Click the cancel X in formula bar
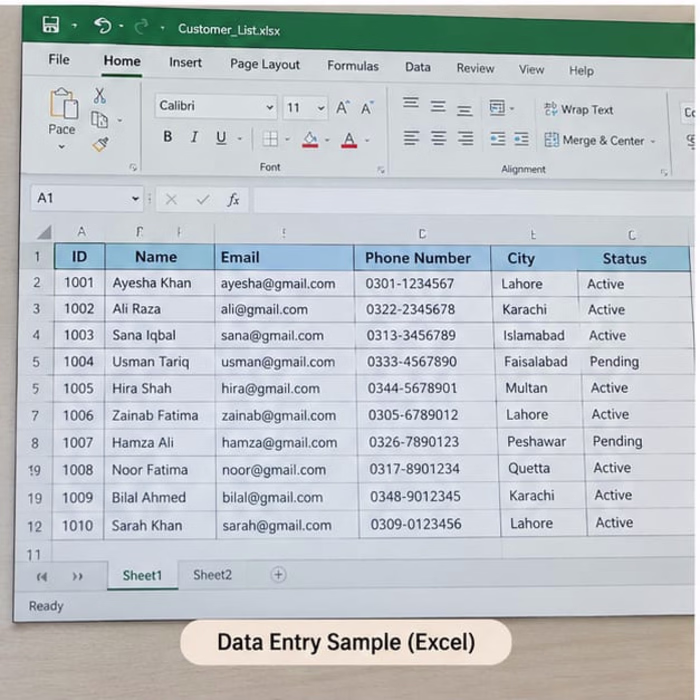This screenshot has width=700, height=700. (171, 199)
